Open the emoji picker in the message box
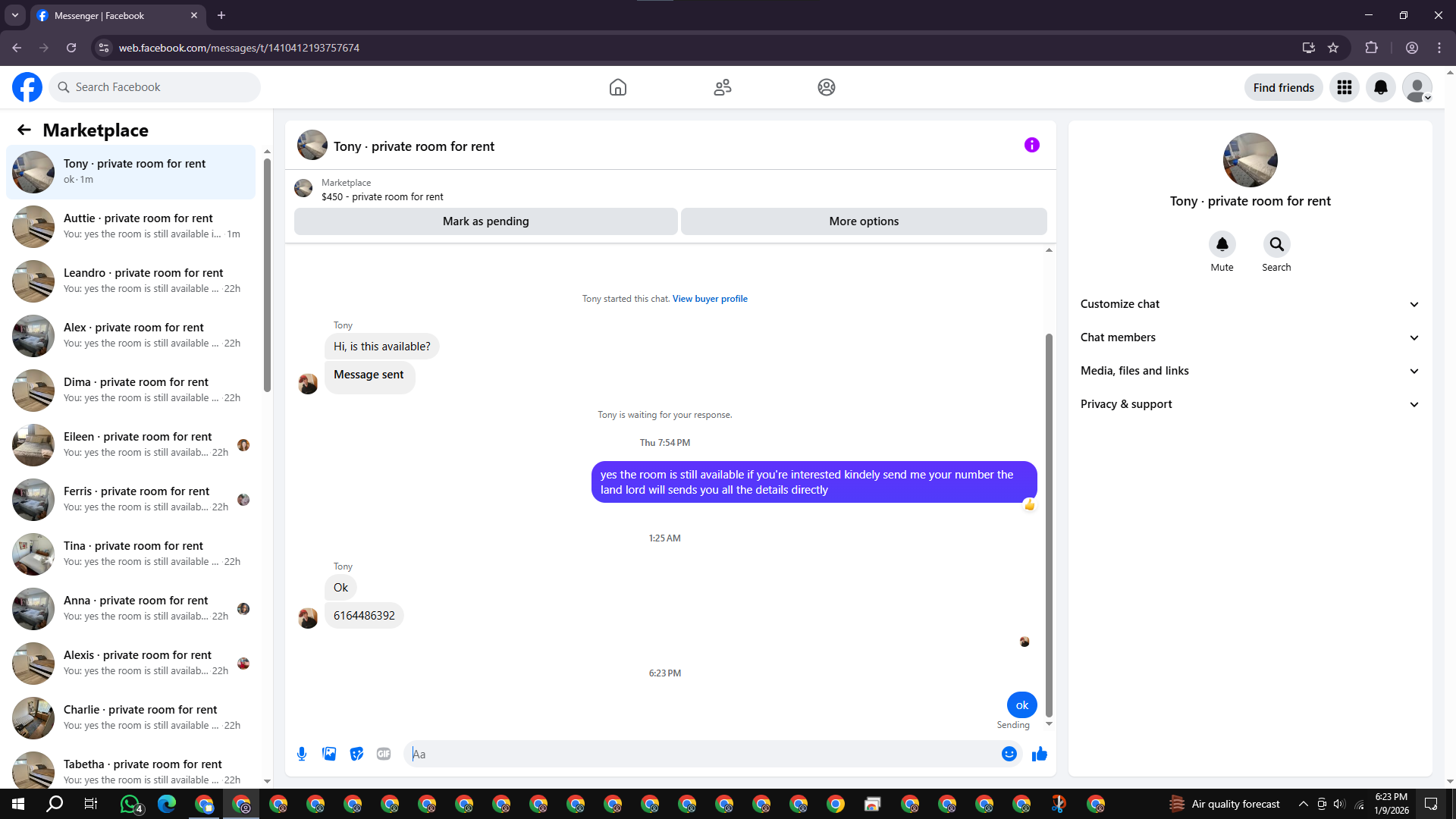The height and width of the screenshot is (819, 1456). pyautogui.click(x=1009, y=754)
